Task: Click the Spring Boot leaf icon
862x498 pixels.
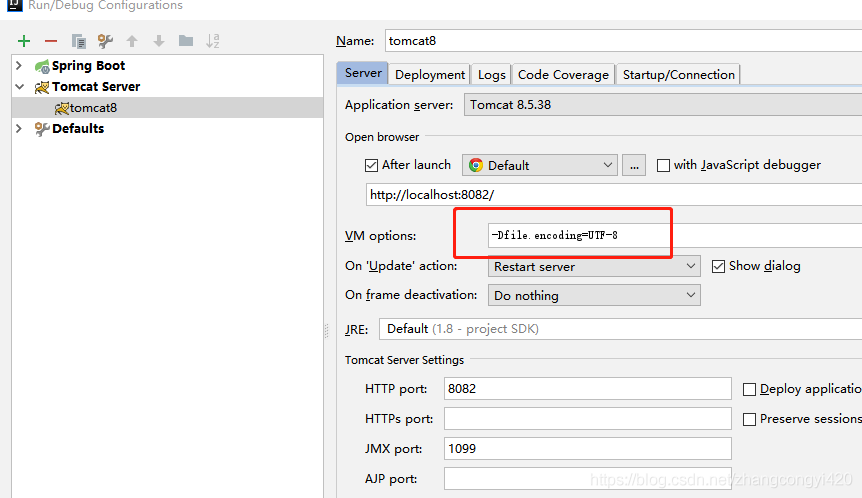Action: pyautogui.click(x=42, y=67)
